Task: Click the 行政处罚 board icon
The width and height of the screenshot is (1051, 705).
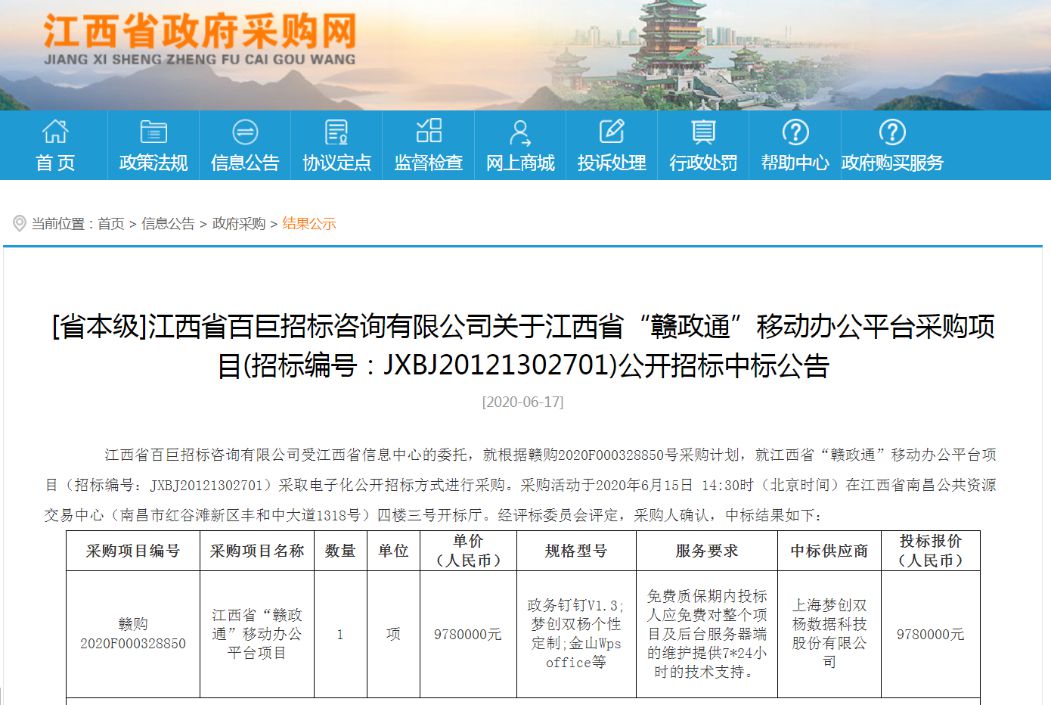Action: [703, 131]
